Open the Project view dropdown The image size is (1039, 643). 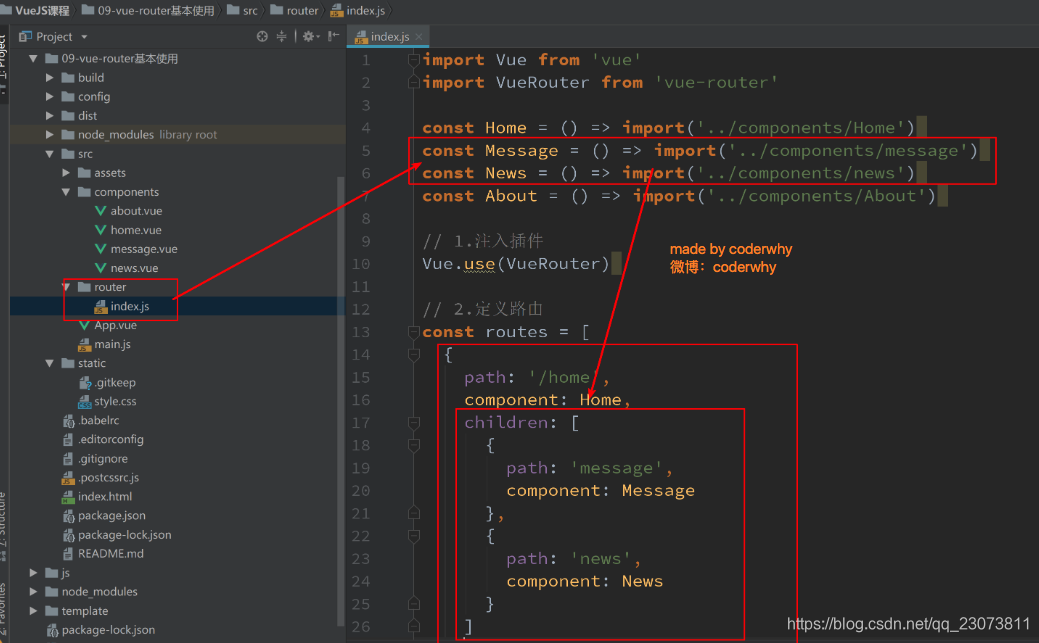point(84,37)
